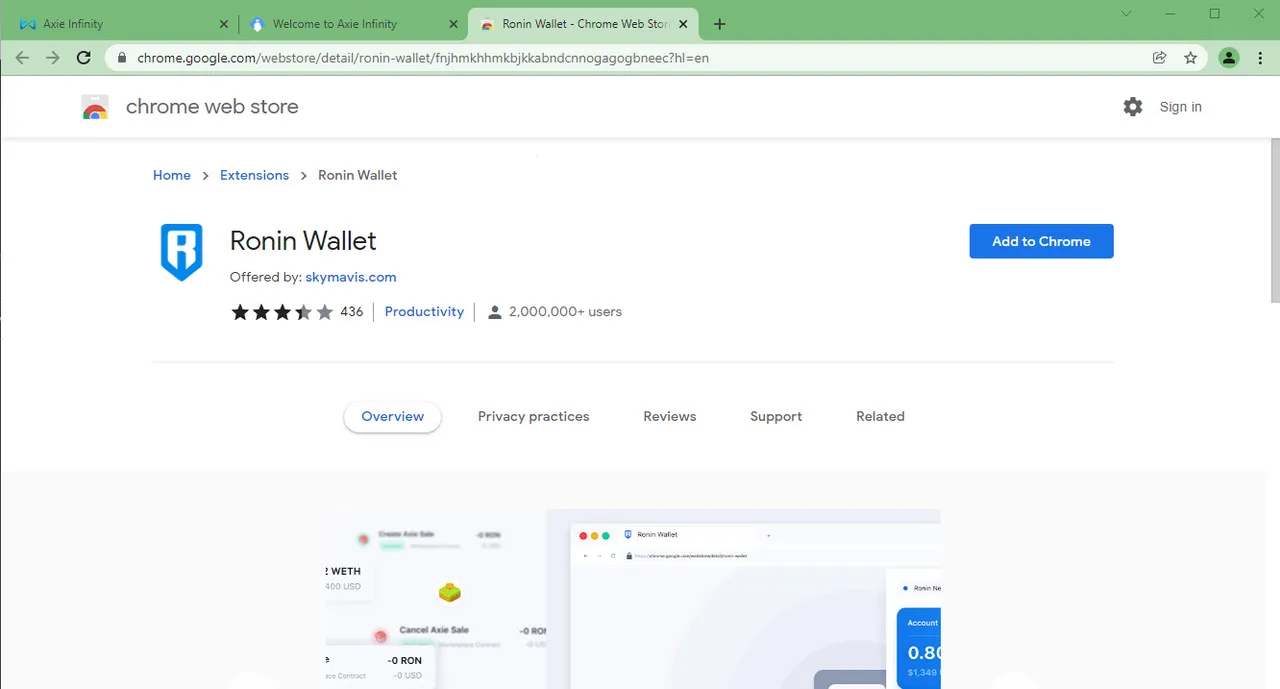Click the Ronin Wallet preview screenshot

pyautogui.click(x=633, y=599)
